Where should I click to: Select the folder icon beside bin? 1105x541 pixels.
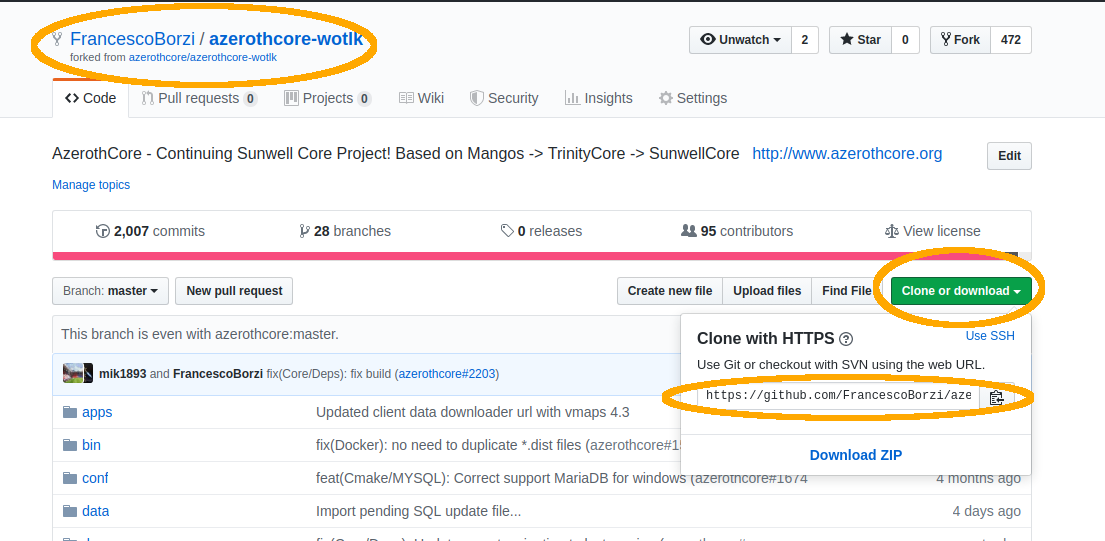click(70, 445)
